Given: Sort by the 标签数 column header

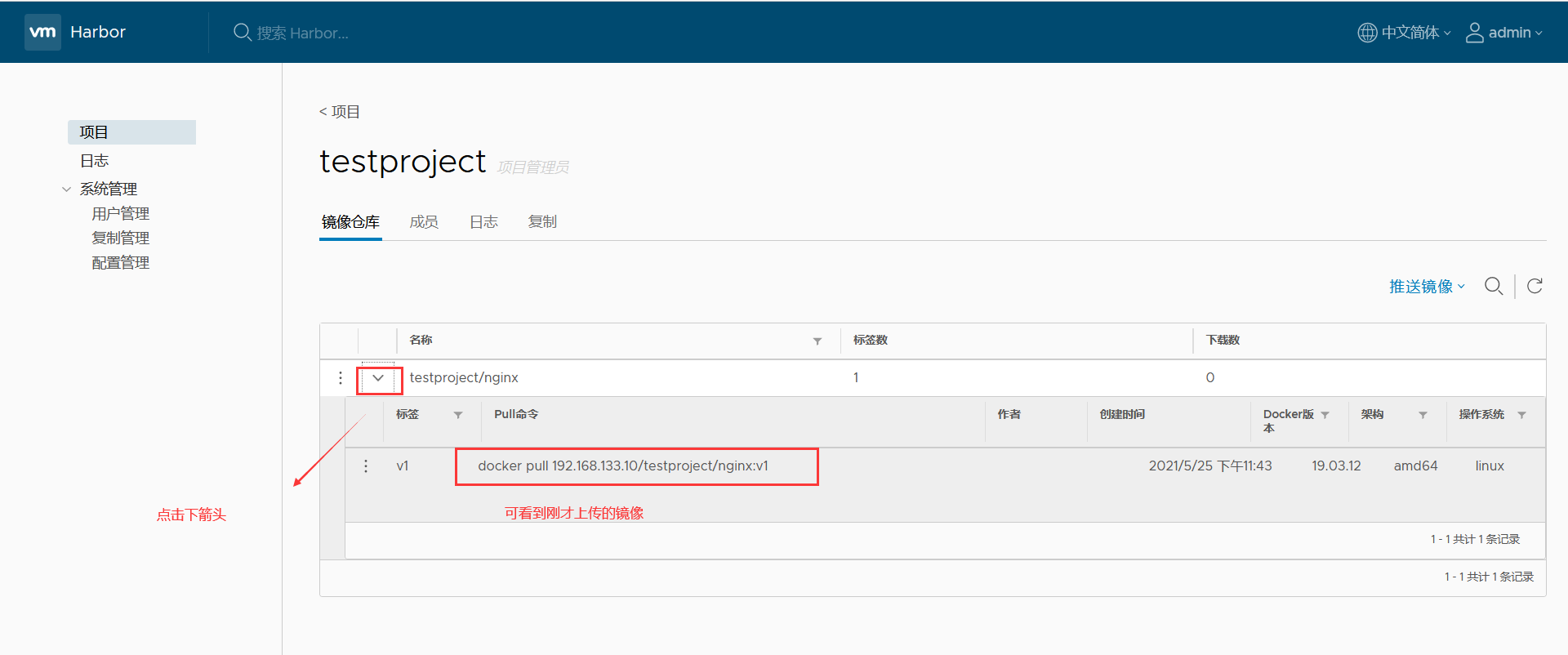Looking at the screenshot, I should (871, 340).
